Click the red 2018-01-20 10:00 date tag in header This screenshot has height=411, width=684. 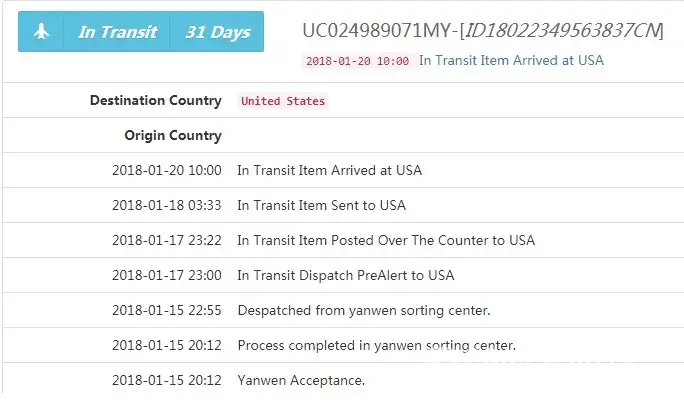[x=358, y=61]
